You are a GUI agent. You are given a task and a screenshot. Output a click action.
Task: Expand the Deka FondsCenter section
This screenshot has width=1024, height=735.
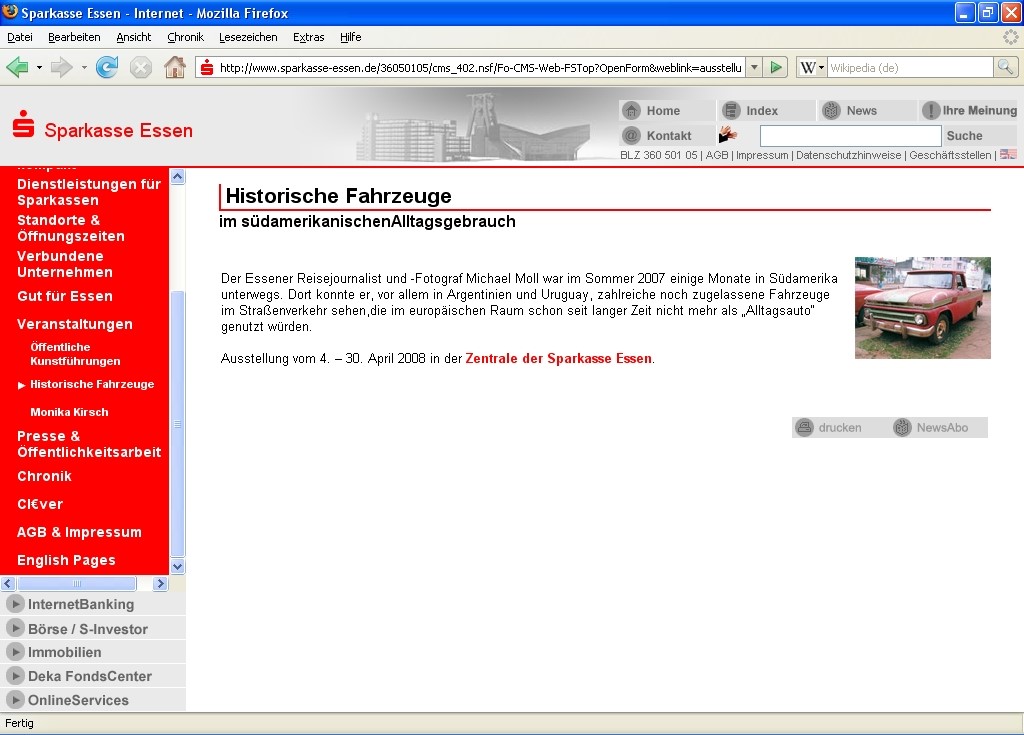pyautogui.click(x=15, y=676)
